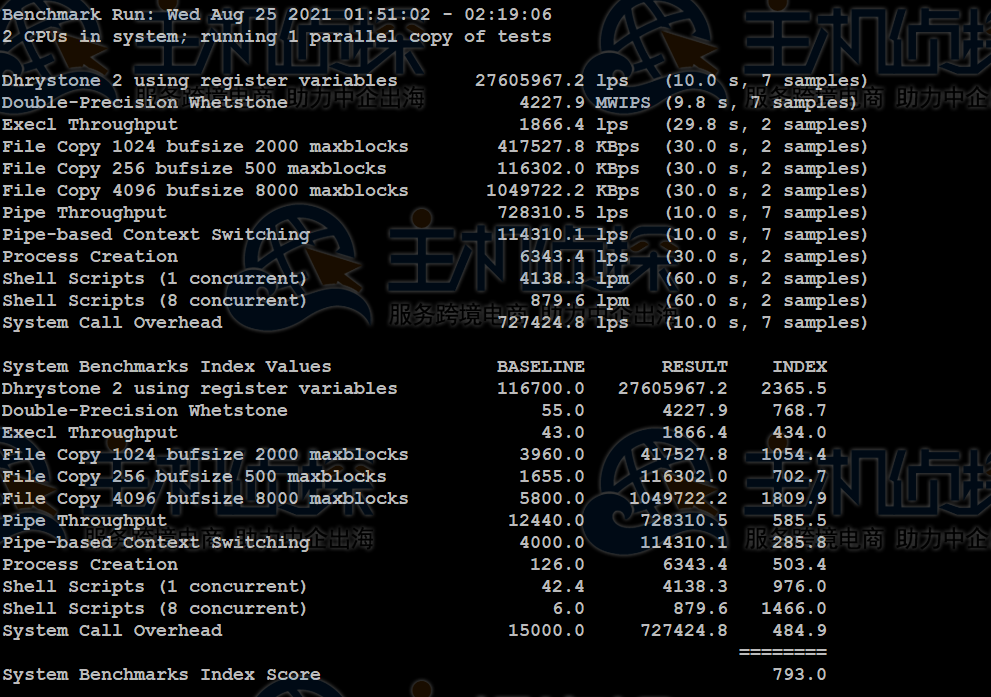Viewport: 991px width, 697px height.
Task: Select result 6343.4 in index table
Action: [695, 565]
